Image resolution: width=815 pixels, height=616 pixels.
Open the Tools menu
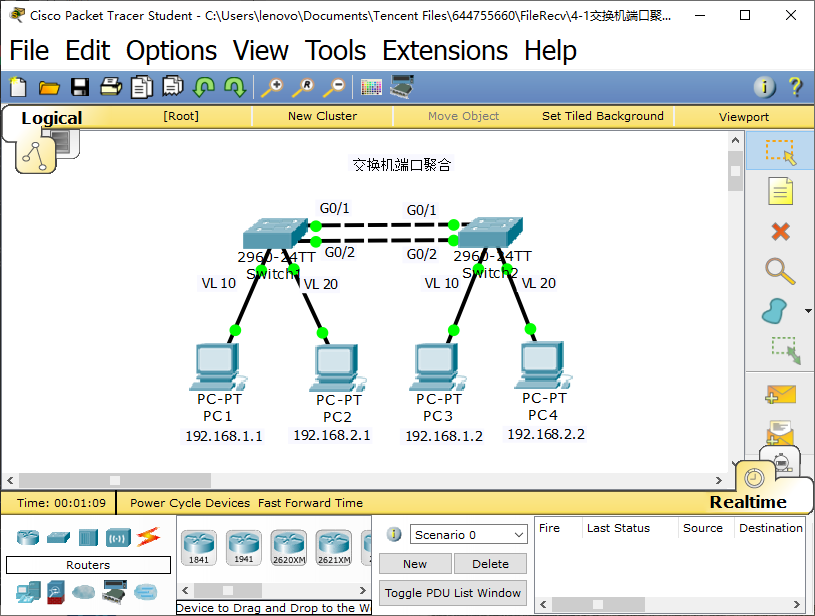click(335, 50)
